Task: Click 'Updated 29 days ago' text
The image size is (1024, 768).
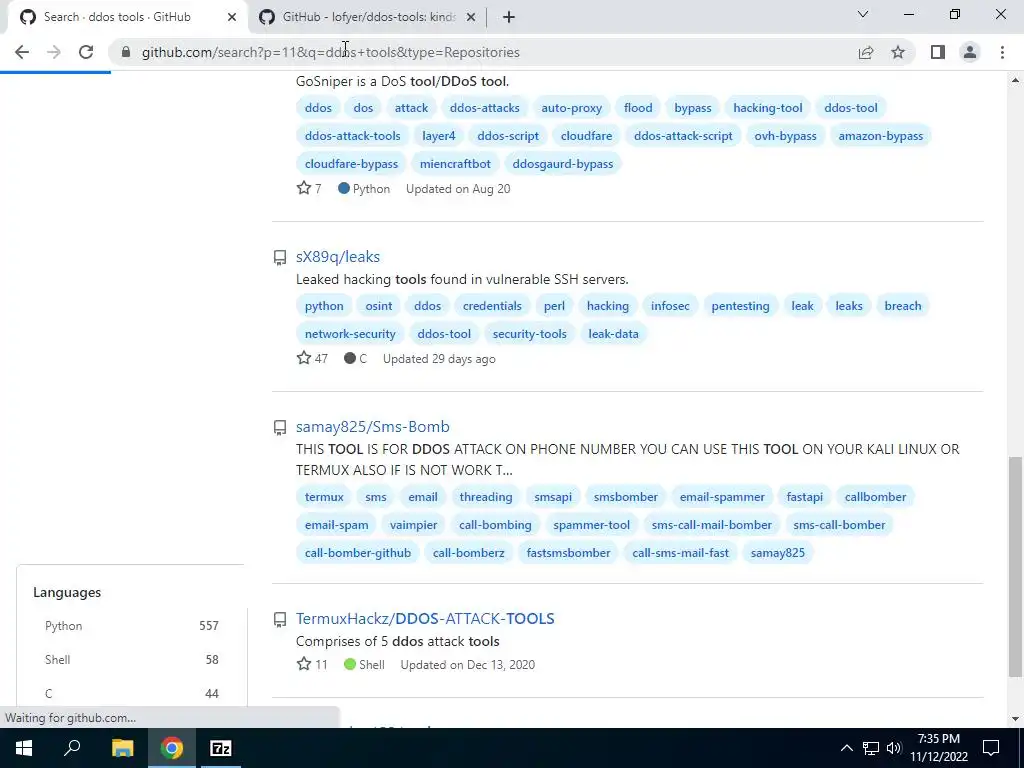Action: click(x=439, y=359)
